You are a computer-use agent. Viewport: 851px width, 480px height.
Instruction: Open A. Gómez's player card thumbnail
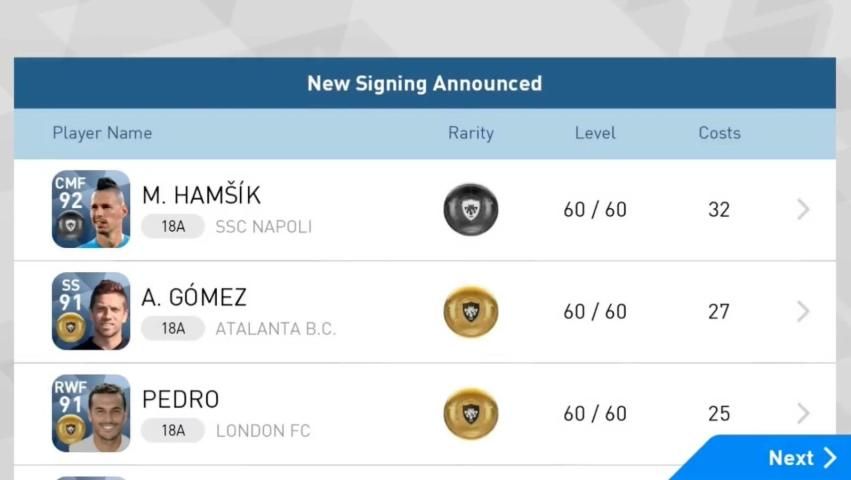point(91,311)
